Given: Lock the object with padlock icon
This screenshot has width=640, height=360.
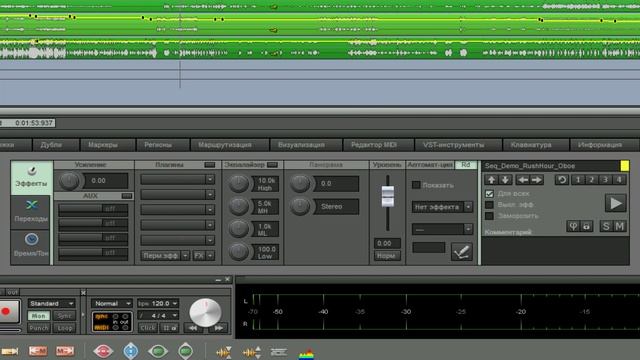Looking at the screenshot, I should (x=587, y=226).
